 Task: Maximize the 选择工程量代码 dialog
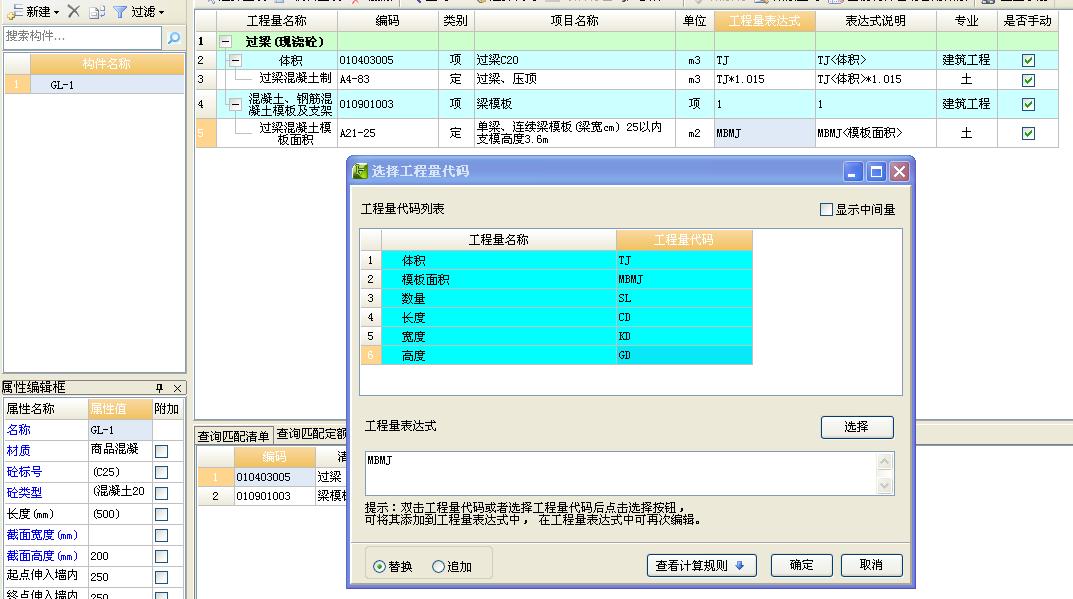point(876,171)
